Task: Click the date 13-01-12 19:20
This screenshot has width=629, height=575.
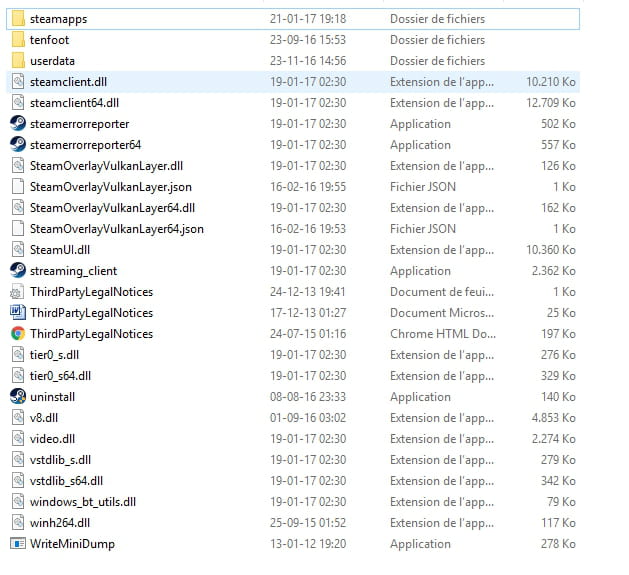Action: point(308,544)
